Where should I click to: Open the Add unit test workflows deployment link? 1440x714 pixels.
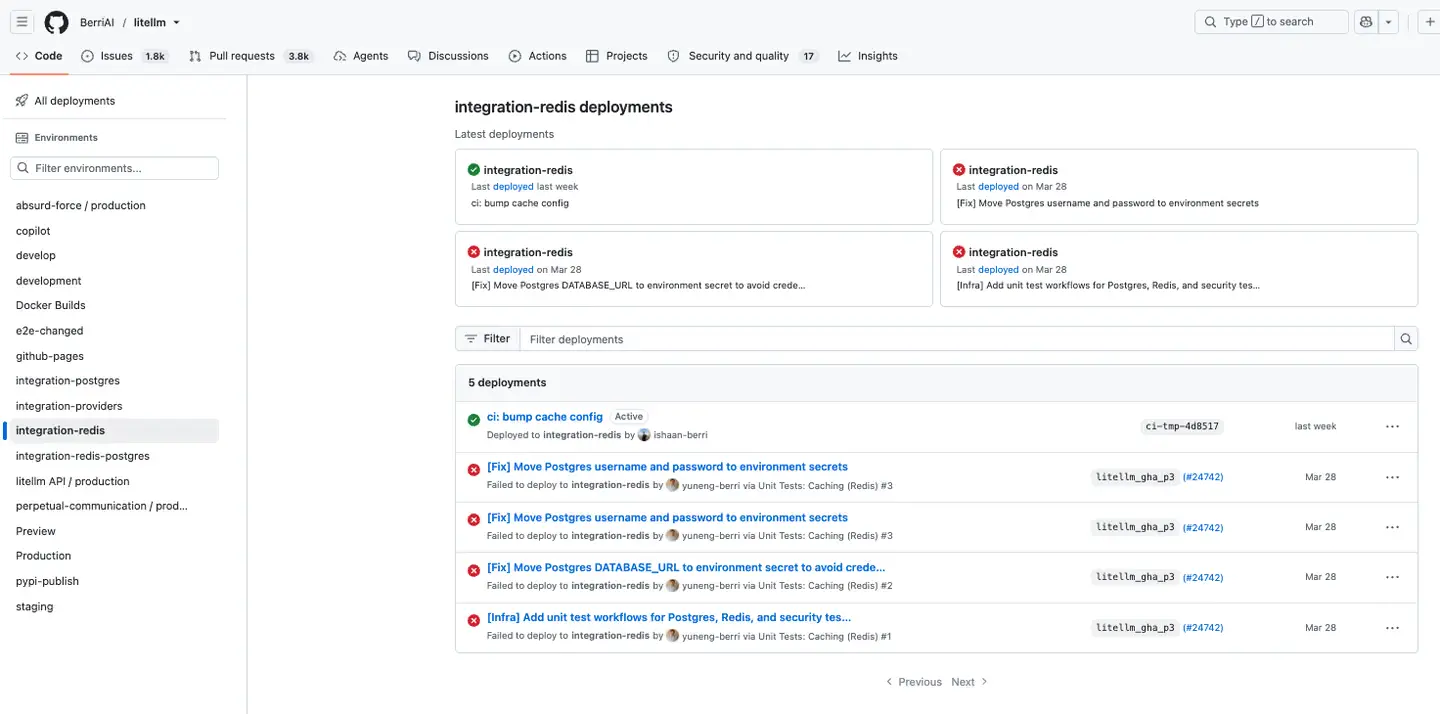(x=669, y=617)
